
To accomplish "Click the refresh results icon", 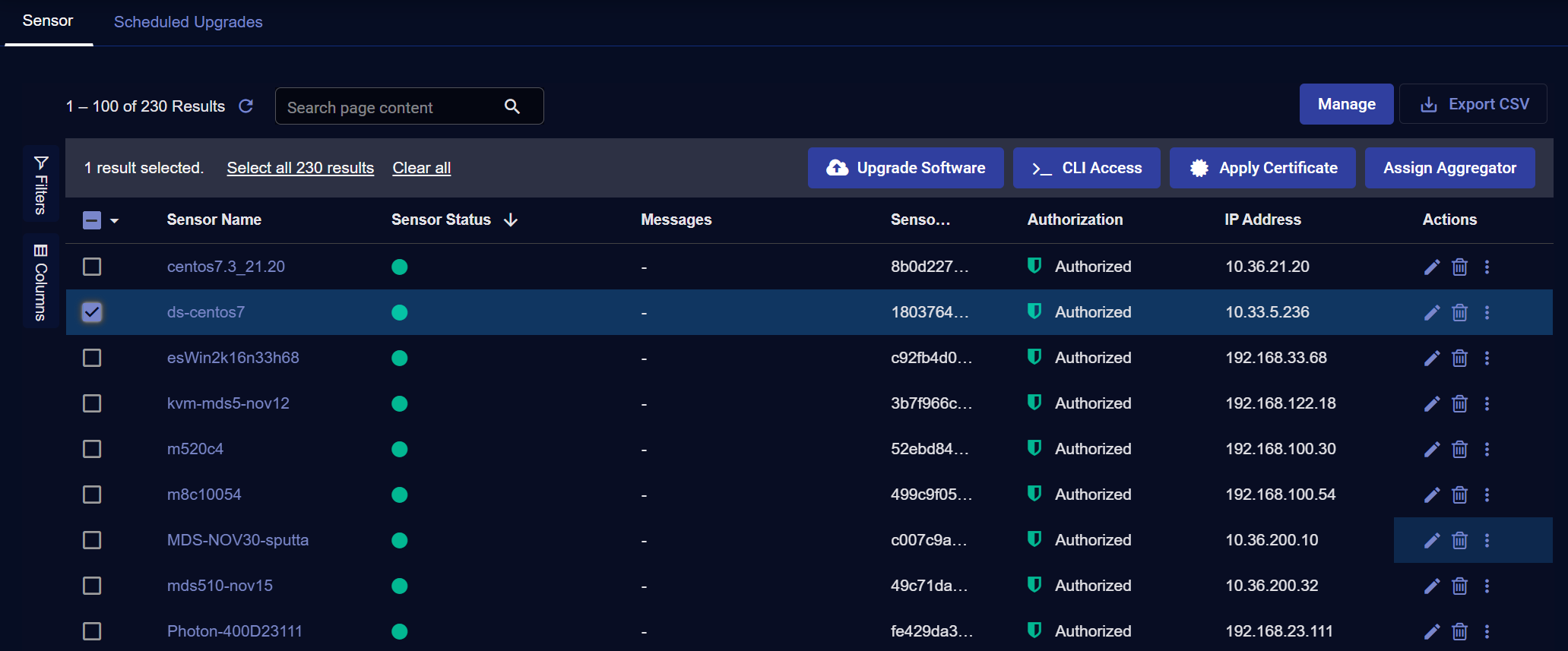I will click(x=245, y=106).
